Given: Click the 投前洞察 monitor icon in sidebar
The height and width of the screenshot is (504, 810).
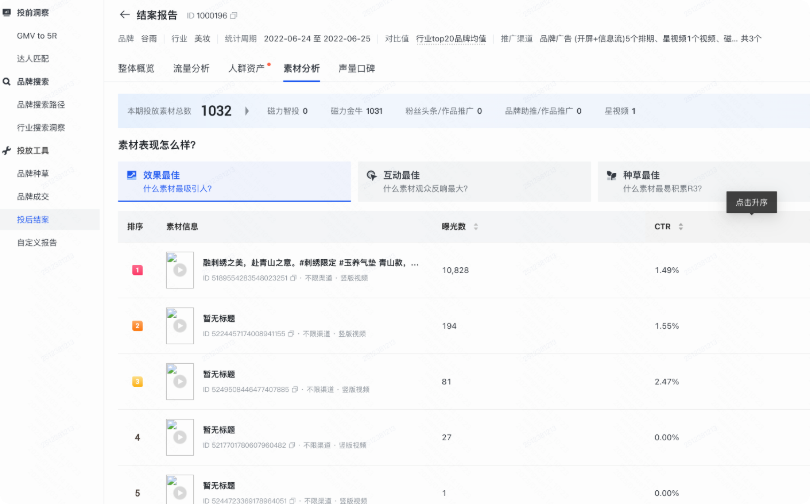Looking at the screenshot, I should [x=7, y=12].
